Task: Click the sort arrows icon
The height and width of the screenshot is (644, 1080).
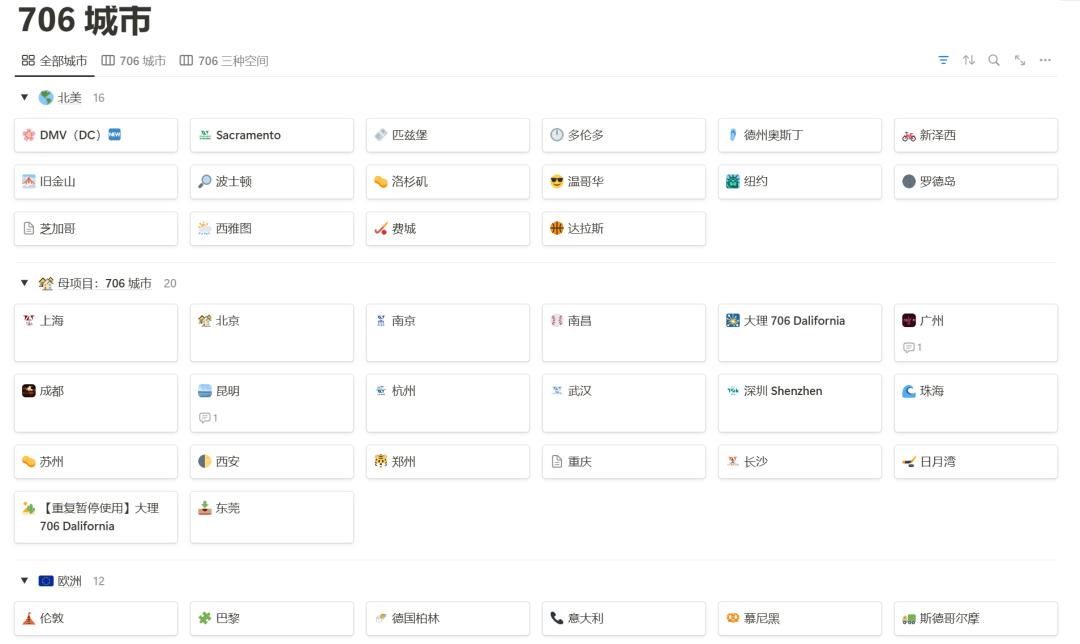Action: tap(969, 60)
